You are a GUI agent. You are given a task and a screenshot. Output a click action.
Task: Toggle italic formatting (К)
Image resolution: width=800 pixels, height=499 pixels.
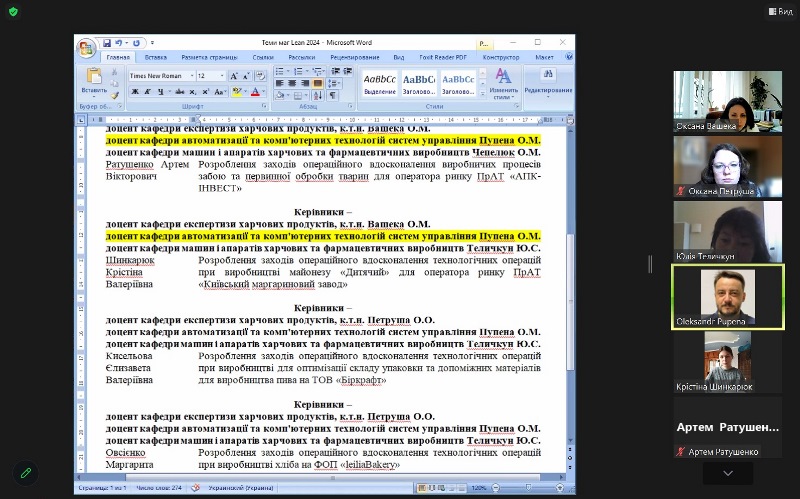(x=147, y=92)
